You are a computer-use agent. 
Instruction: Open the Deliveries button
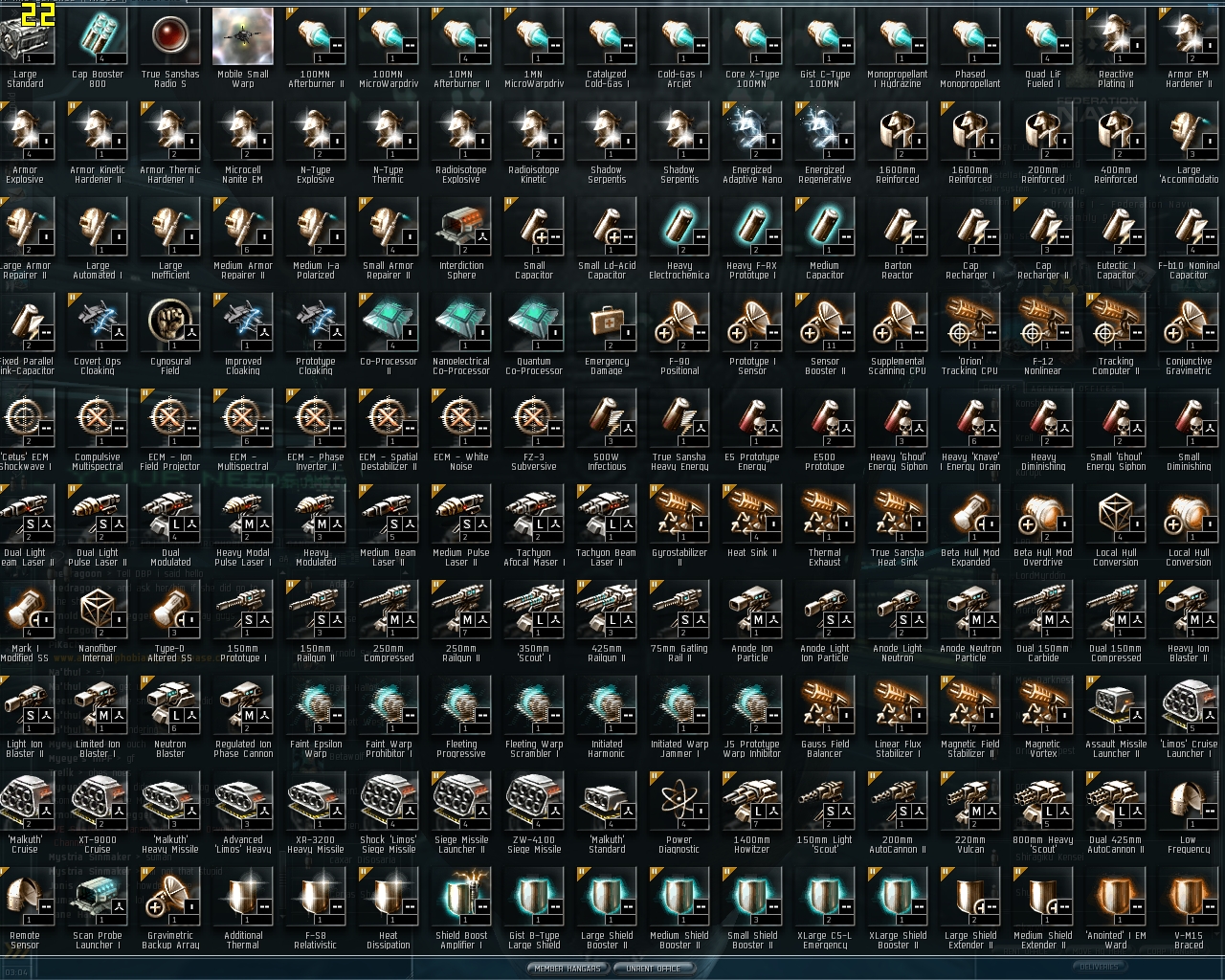[x=1098, y=967]
